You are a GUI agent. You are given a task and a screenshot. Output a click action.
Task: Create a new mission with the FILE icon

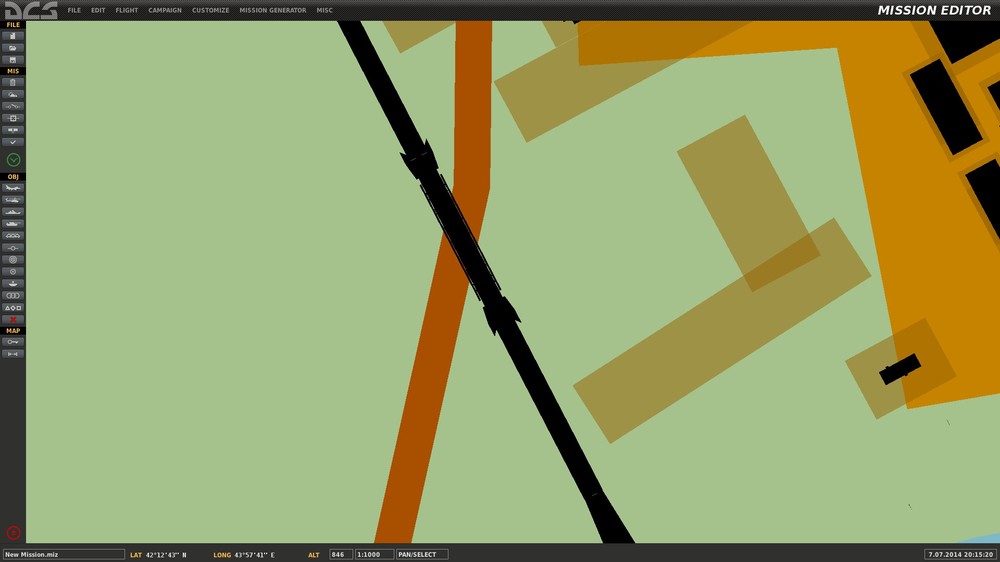[x=13, y=36]
